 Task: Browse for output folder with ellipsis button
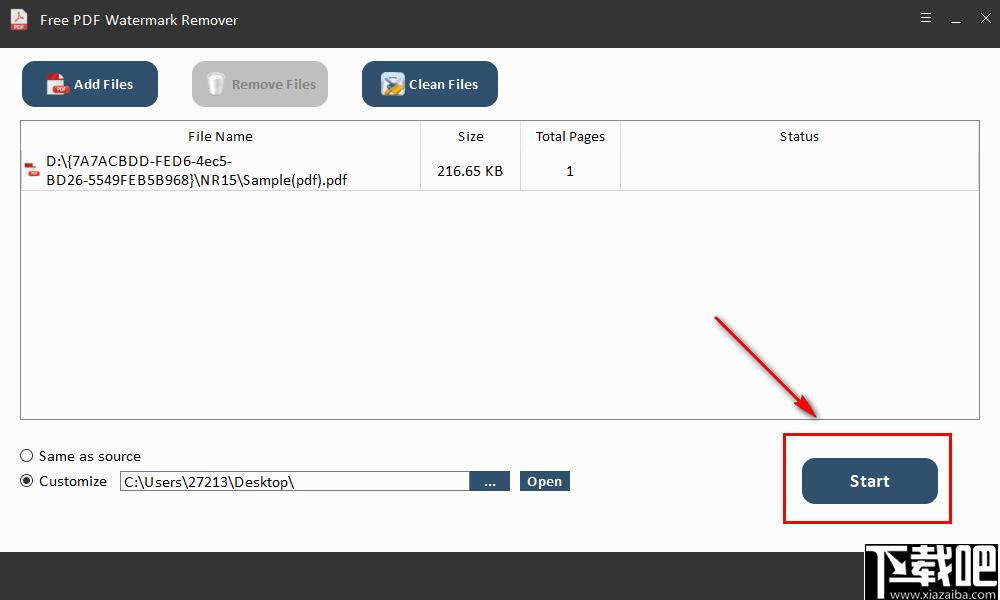pyautogui.click(x=490, y=481)
